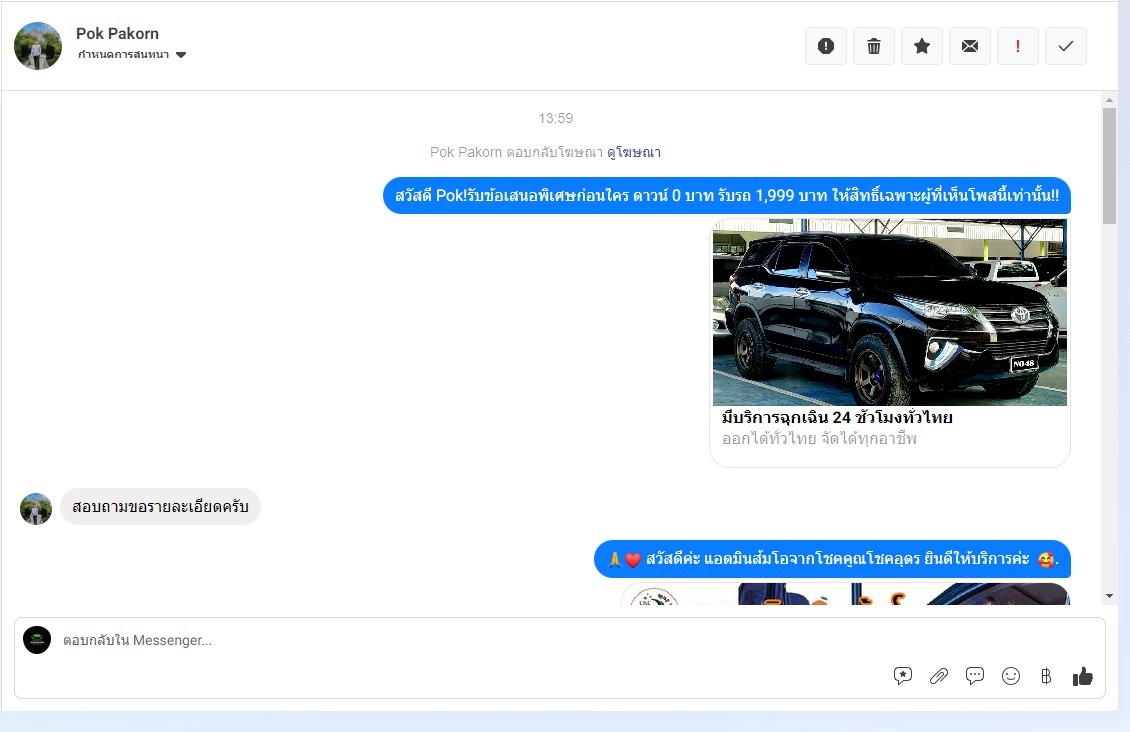
Task: Delete conversation using trash can icon
Action: coord(874,46)
